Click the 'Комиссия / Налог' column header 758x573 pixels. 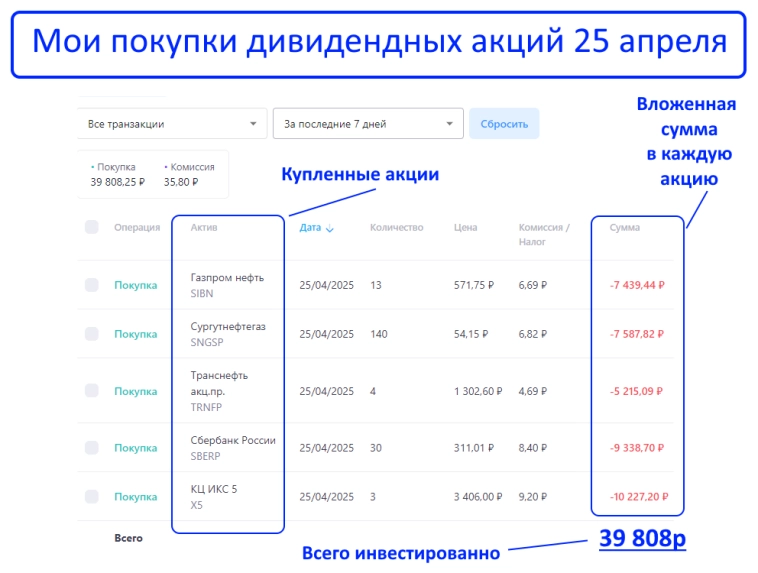544,235
